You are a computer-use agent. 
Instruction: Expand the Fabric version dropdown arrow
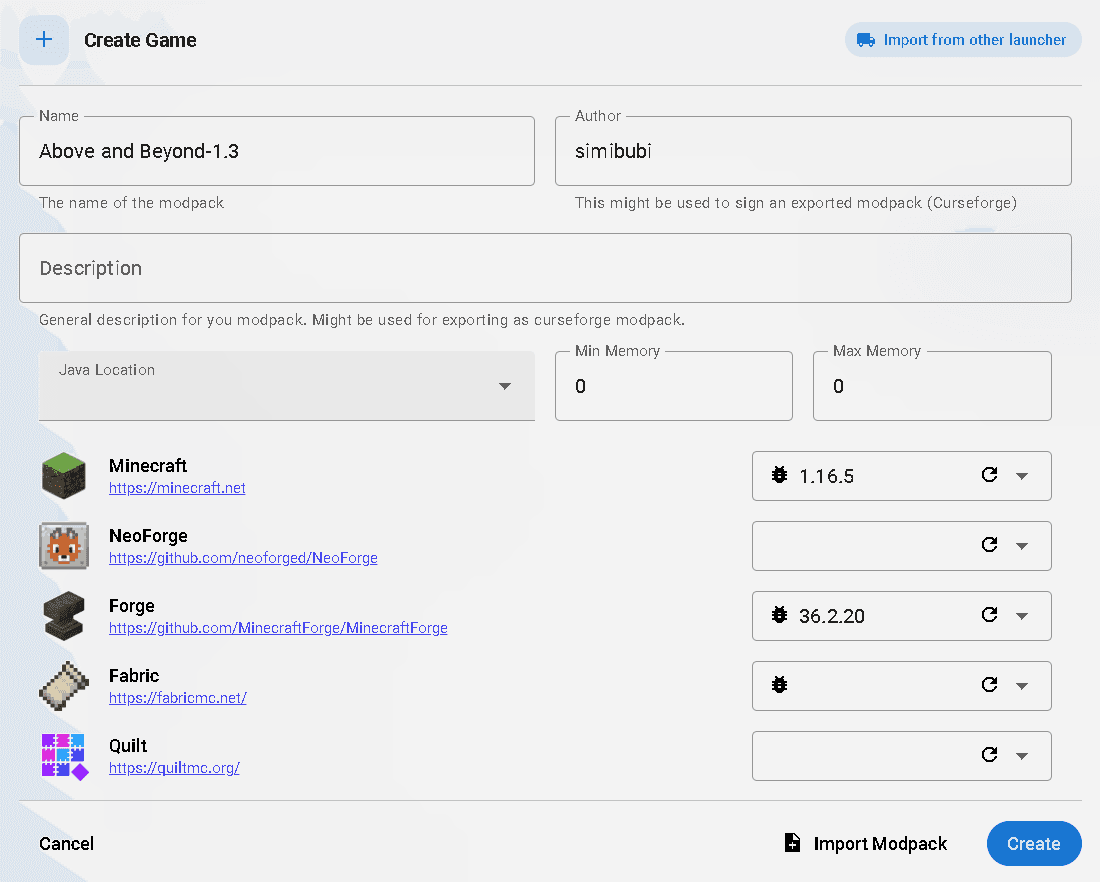pyautogui.click(x=1022, y=686)
